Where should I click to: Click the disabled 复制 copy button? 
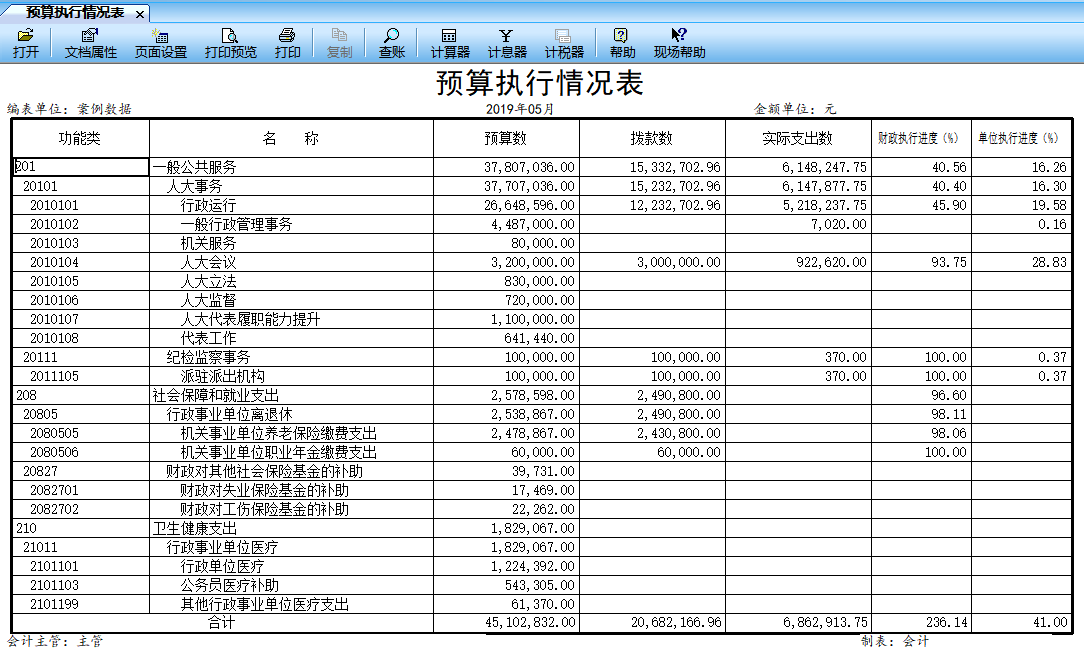pos(339,42)
